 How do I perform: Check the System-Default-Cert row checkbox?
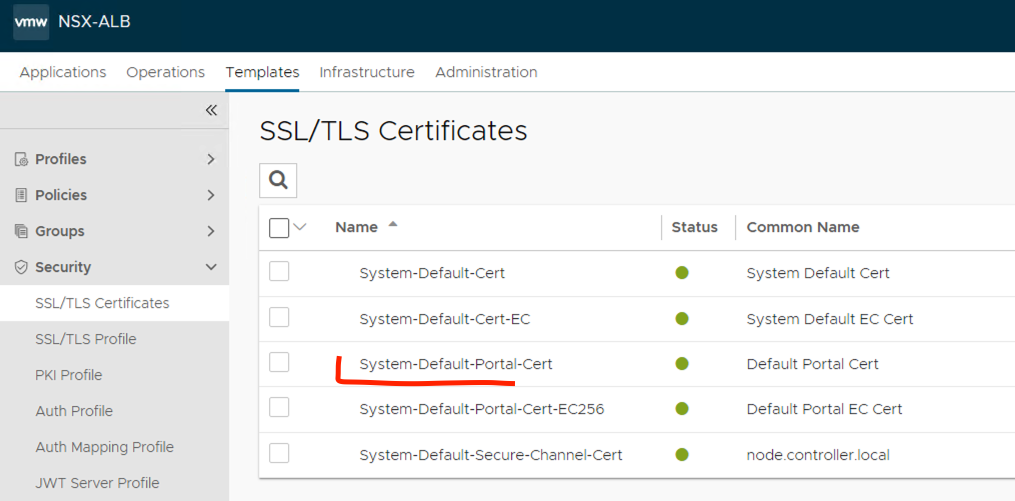click(279, 272)
